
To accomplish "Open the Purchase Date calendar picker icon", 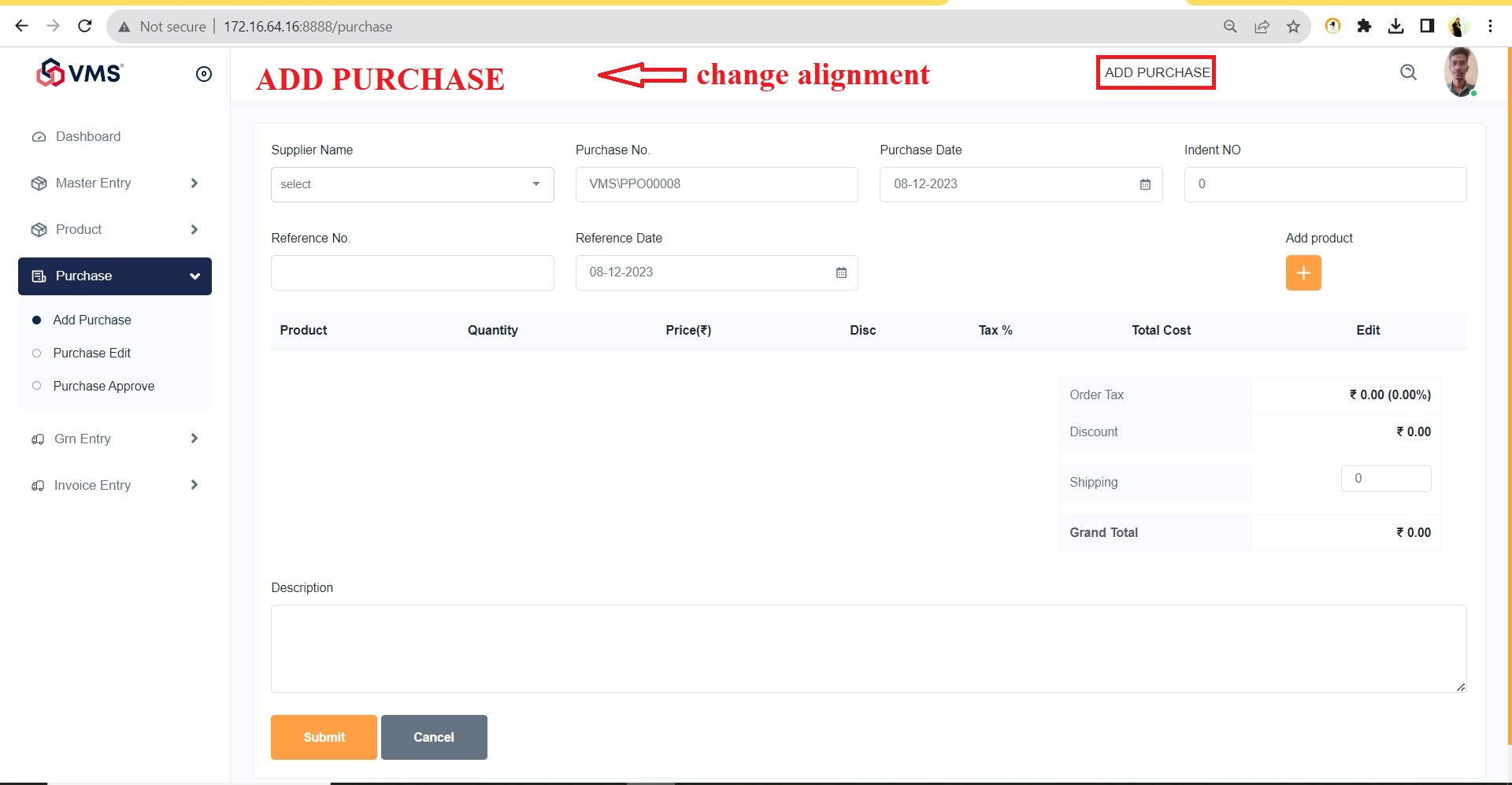I will [1145, 184].
